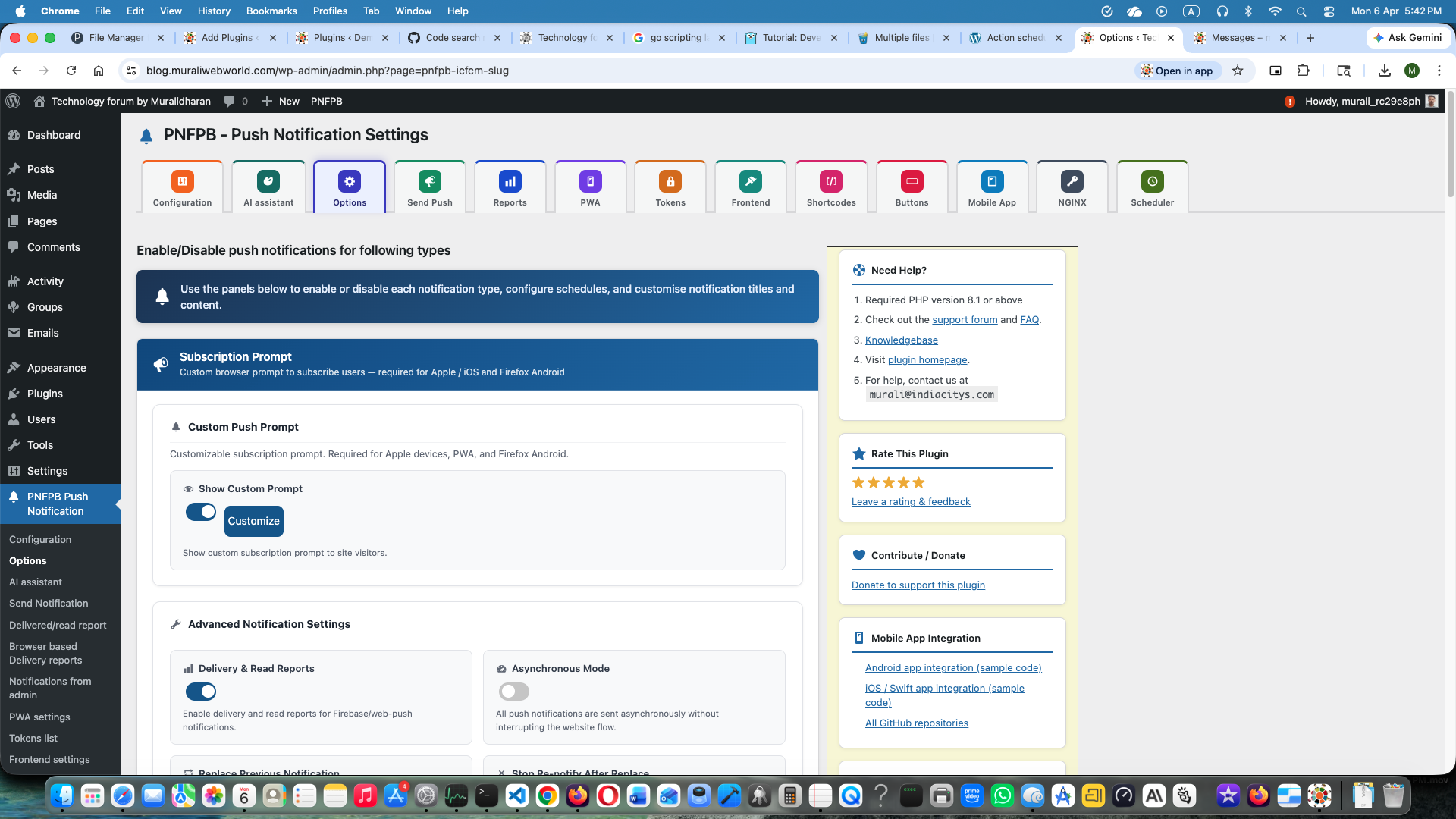
Task: Disable the Show Custom Prompt toggle
Action: pos(201,512)
